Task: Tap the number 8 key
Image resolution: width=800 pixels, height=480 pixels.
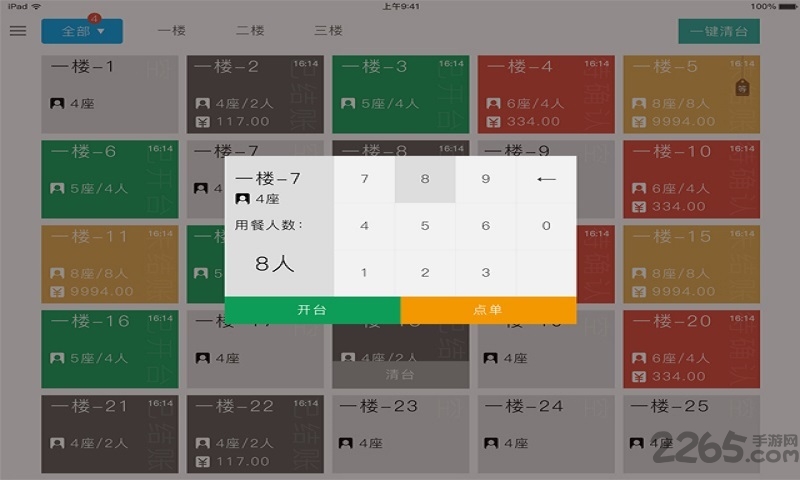Action: point(425,180)
